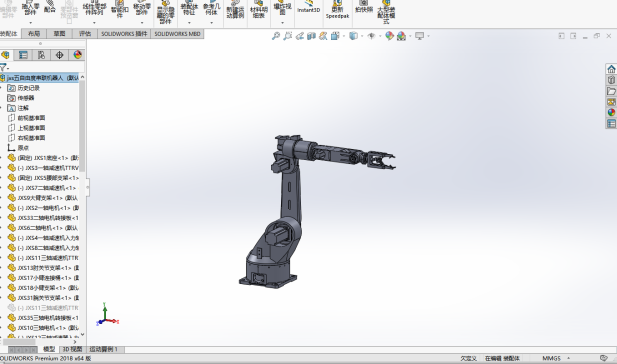
Task: Click the Smart Fasteners tool (智能扣件)
Action: [x=120, y=8]
